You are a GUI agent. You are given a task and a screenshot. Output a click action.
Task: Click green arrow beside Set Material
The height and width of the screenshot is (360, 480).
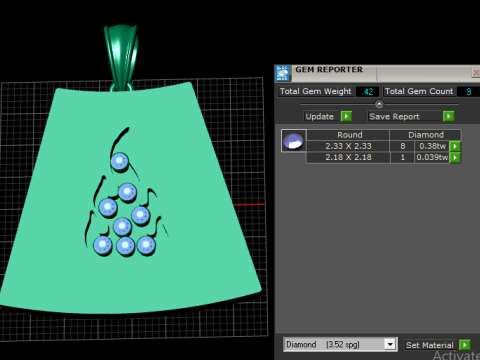tap(464, 345)
